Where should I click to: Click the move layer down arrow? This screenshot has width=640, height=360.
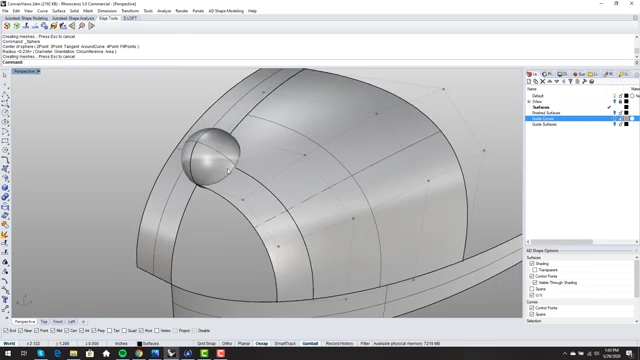tap(556, 82)
